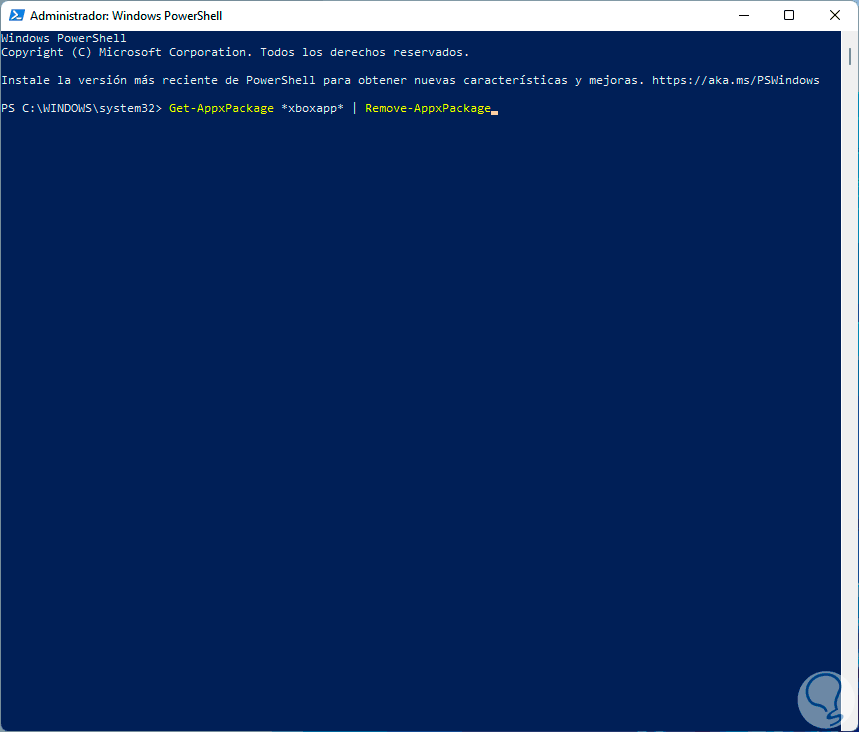
Task: Click the Windows PowerShell header line
Action: [x=64, y=38]
